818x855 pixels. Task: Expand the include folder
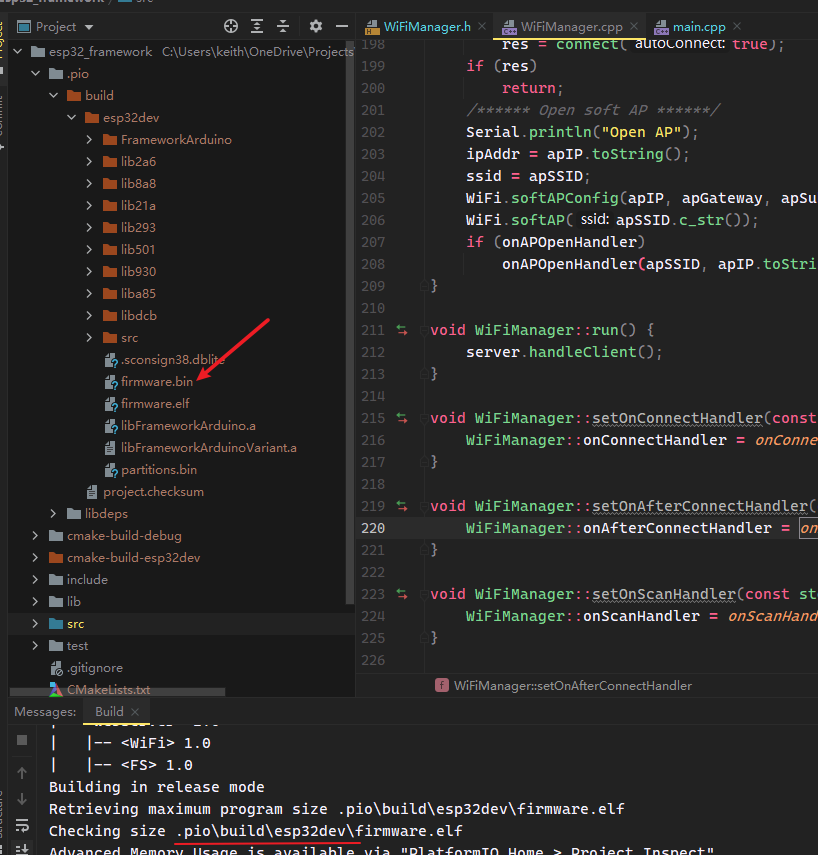(35, 579)
